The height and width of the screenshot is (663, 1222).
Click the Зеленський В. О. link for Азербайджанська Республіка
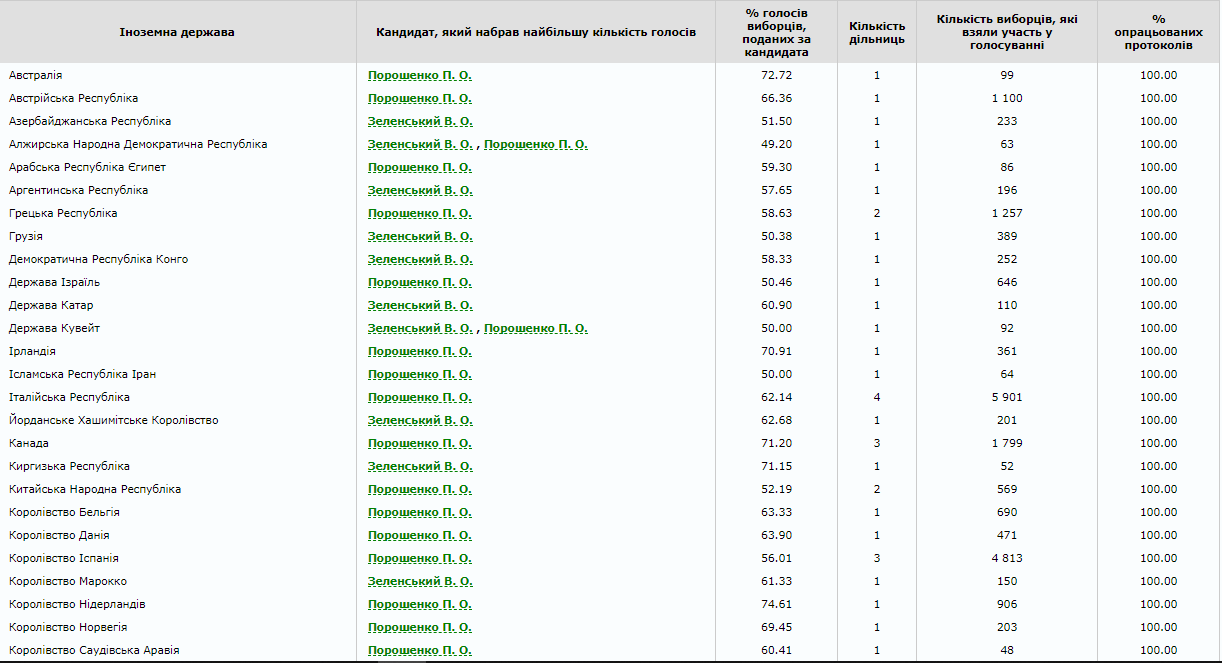pos(419,121)
